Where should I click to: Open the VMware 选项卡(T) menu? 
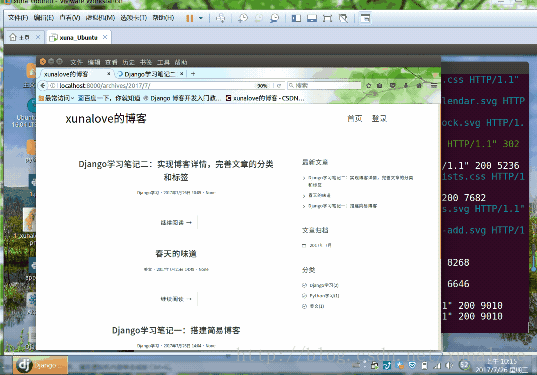click(134, 18)
